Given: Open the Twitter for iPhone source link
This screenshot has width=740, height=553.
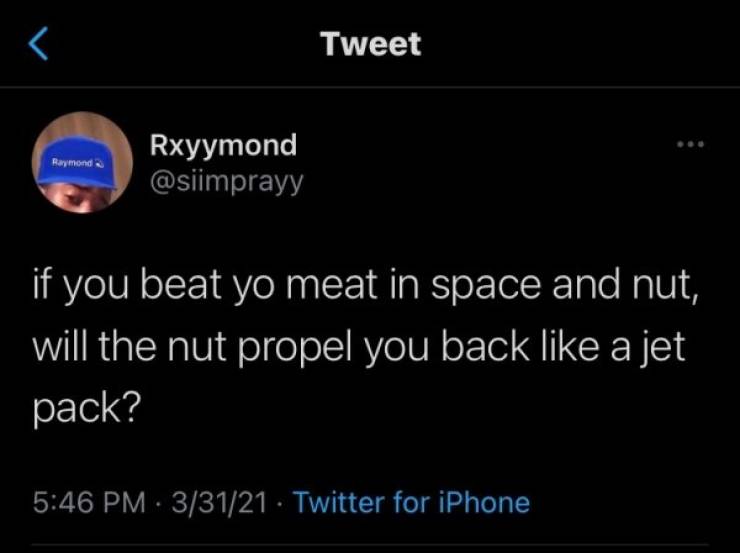Looking at the screenshot, I should [412, 501].
